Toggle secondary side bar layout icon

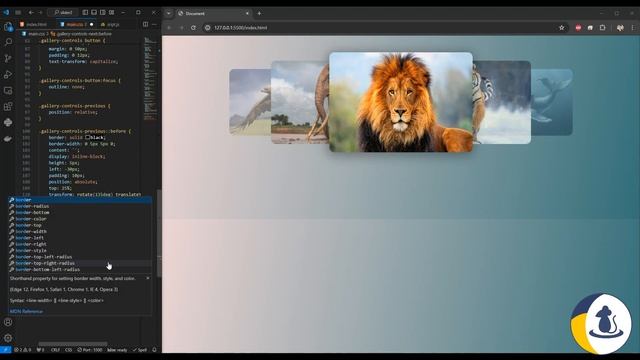[103, 13]
